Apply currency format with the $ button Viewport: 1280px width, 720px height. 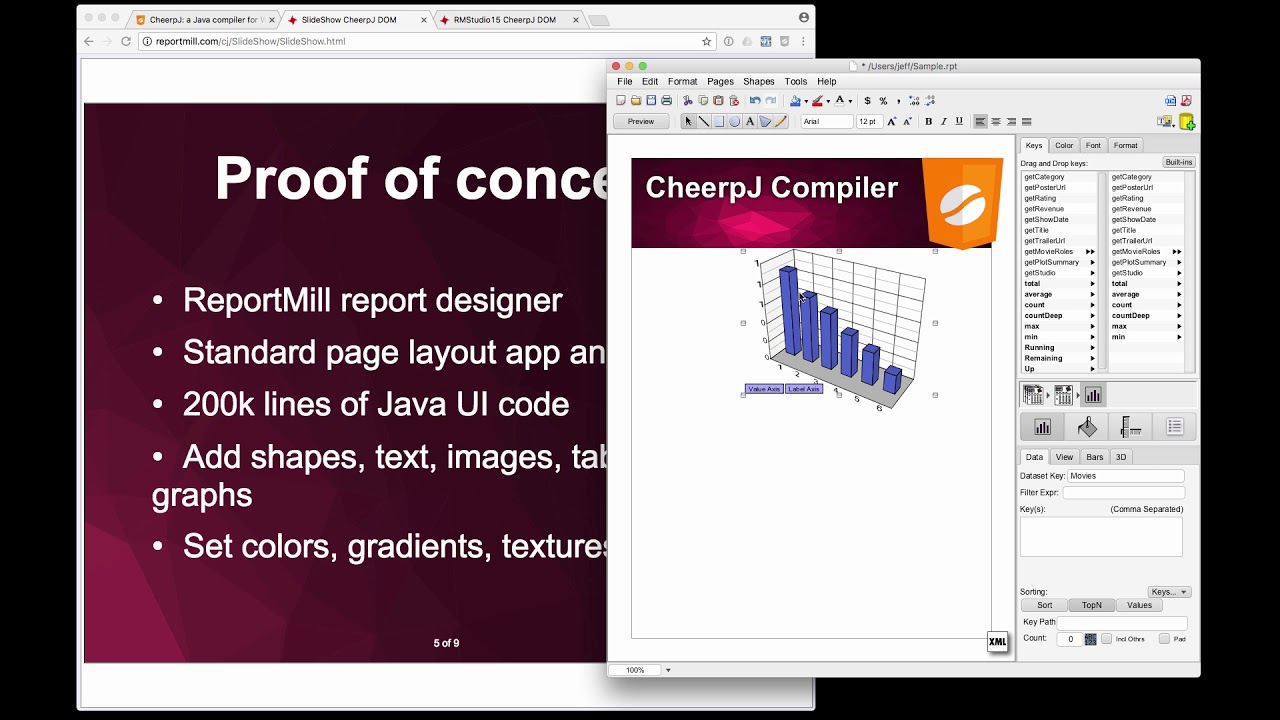pos(867,101)
